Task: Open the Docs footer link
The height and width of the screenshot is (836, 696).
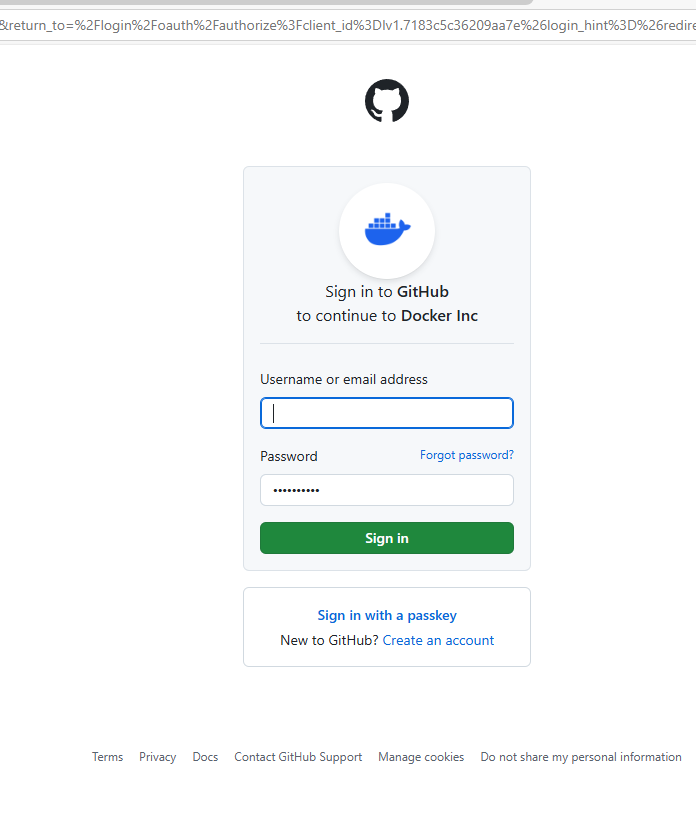Action: [x=205, y=757]
